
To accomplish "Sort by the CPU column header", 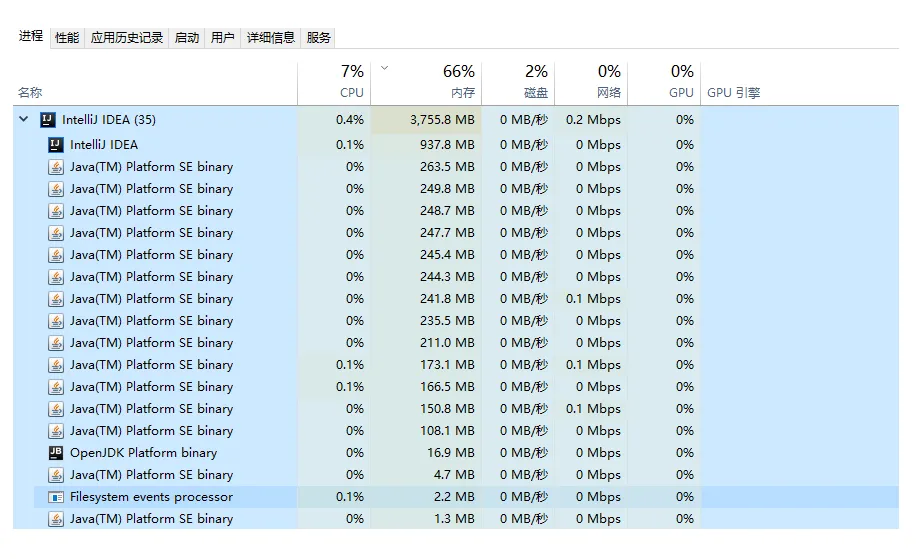I will pos(334,83).
